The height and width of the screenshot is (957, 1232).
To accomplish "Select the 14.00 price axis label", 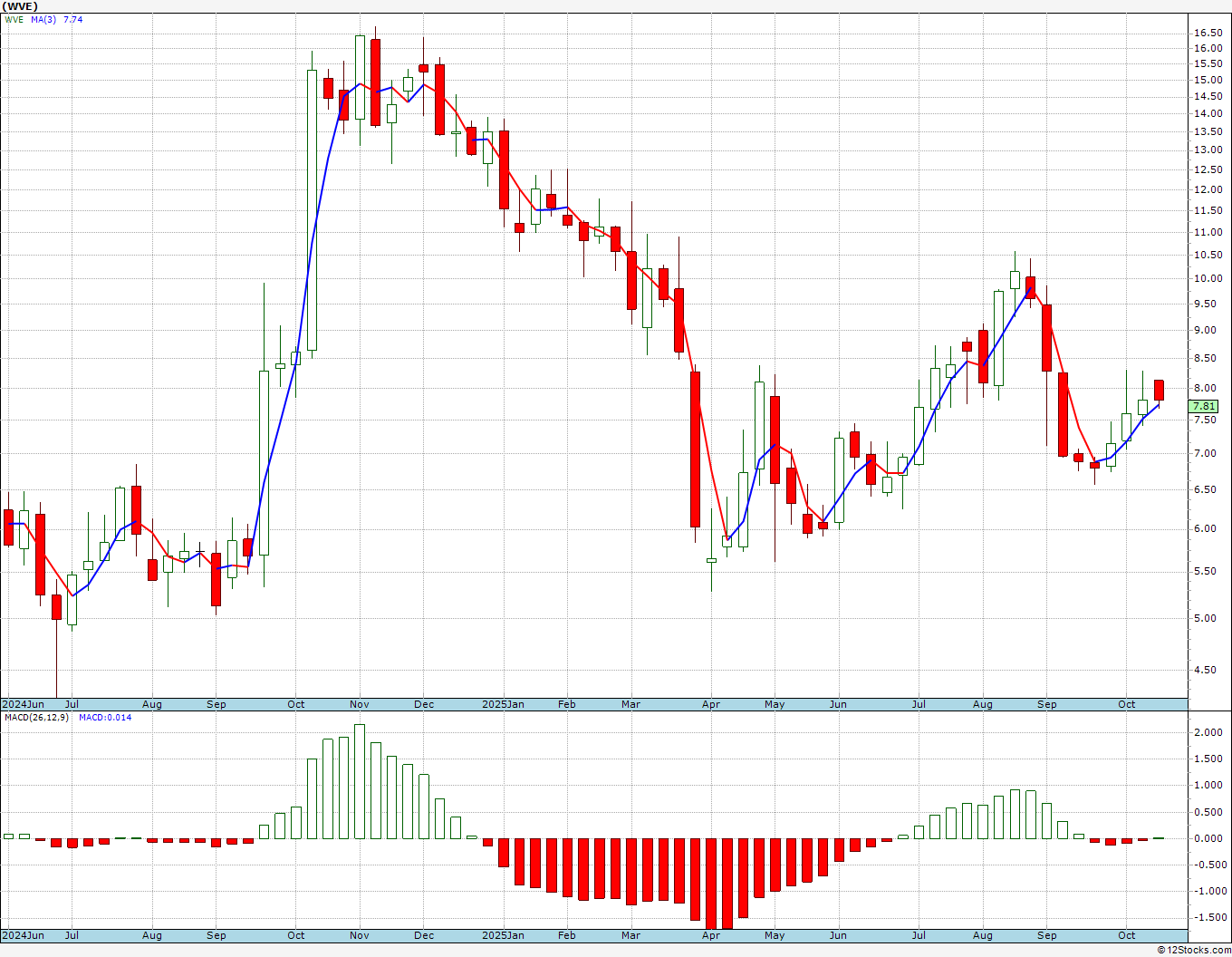I will click(1208, 114).
